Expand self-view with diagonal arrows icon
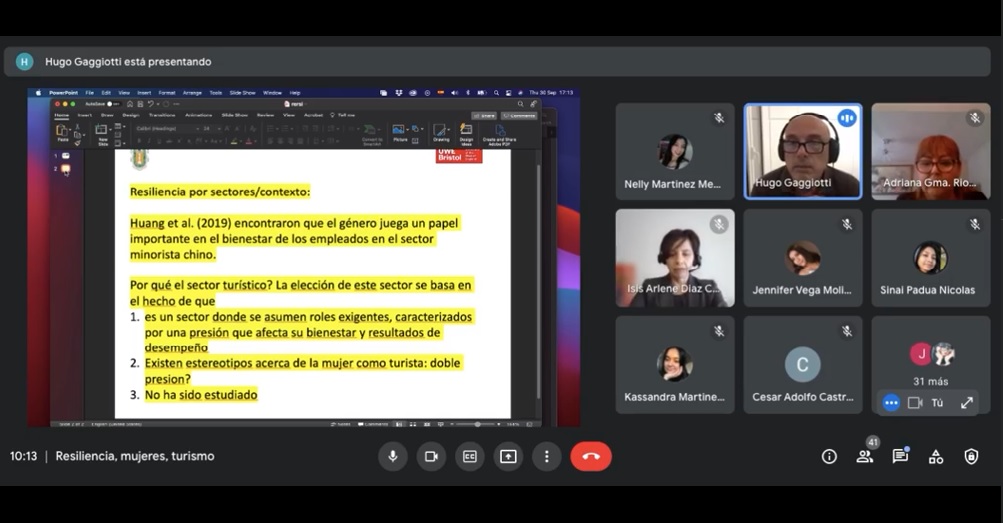 pyautogui.click(x=967, y=403)
